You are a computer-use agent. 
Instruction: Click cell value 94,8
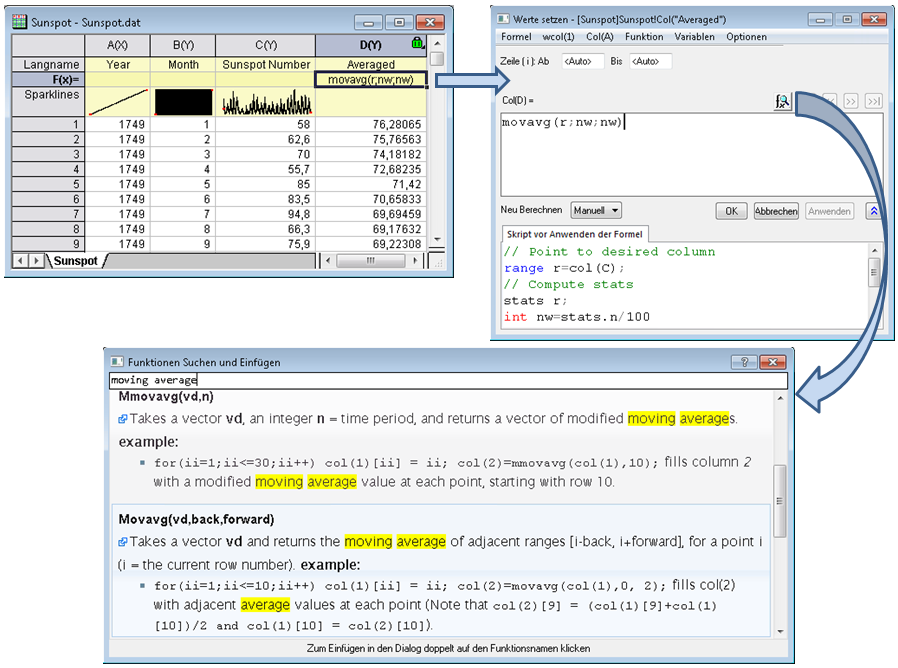click(266, 214)
